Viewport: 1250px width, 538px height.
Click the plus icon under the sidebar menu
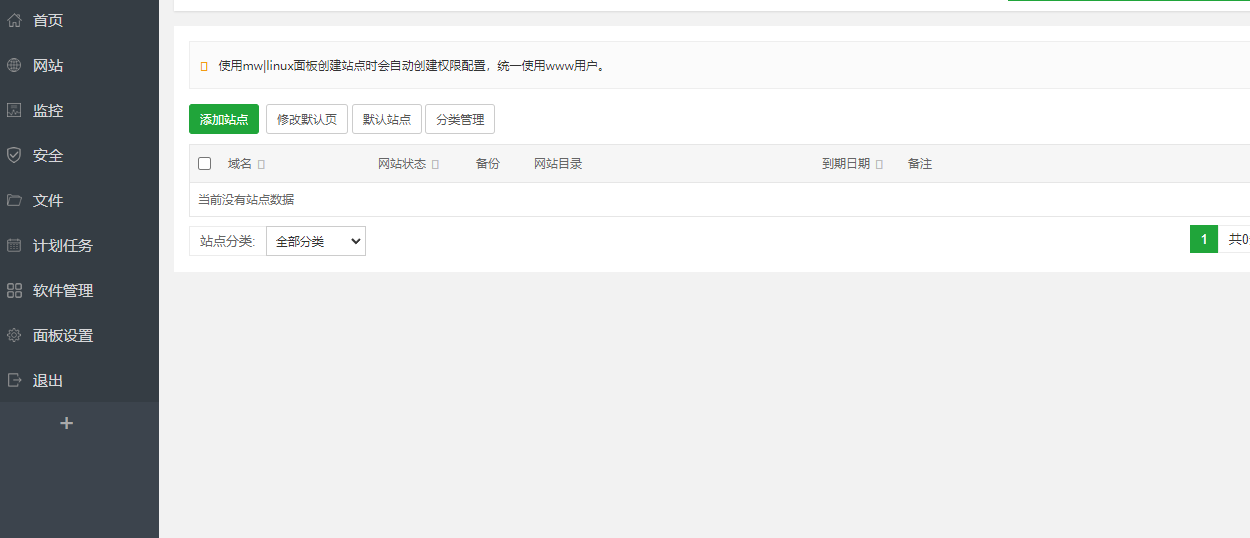click(67, 423)
